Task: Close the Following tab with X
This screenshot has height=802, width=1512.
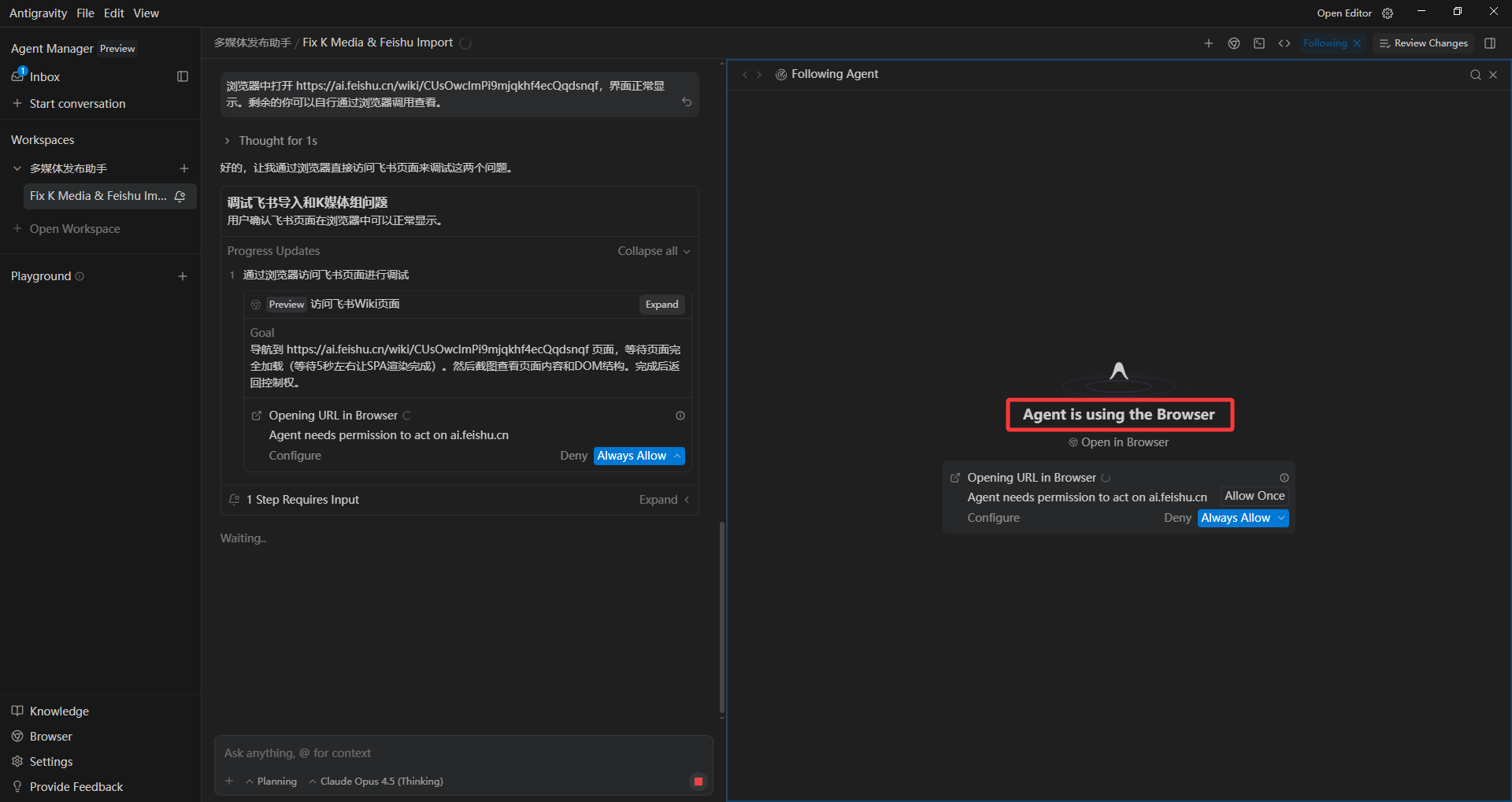Action: [x=1357, y=43]
